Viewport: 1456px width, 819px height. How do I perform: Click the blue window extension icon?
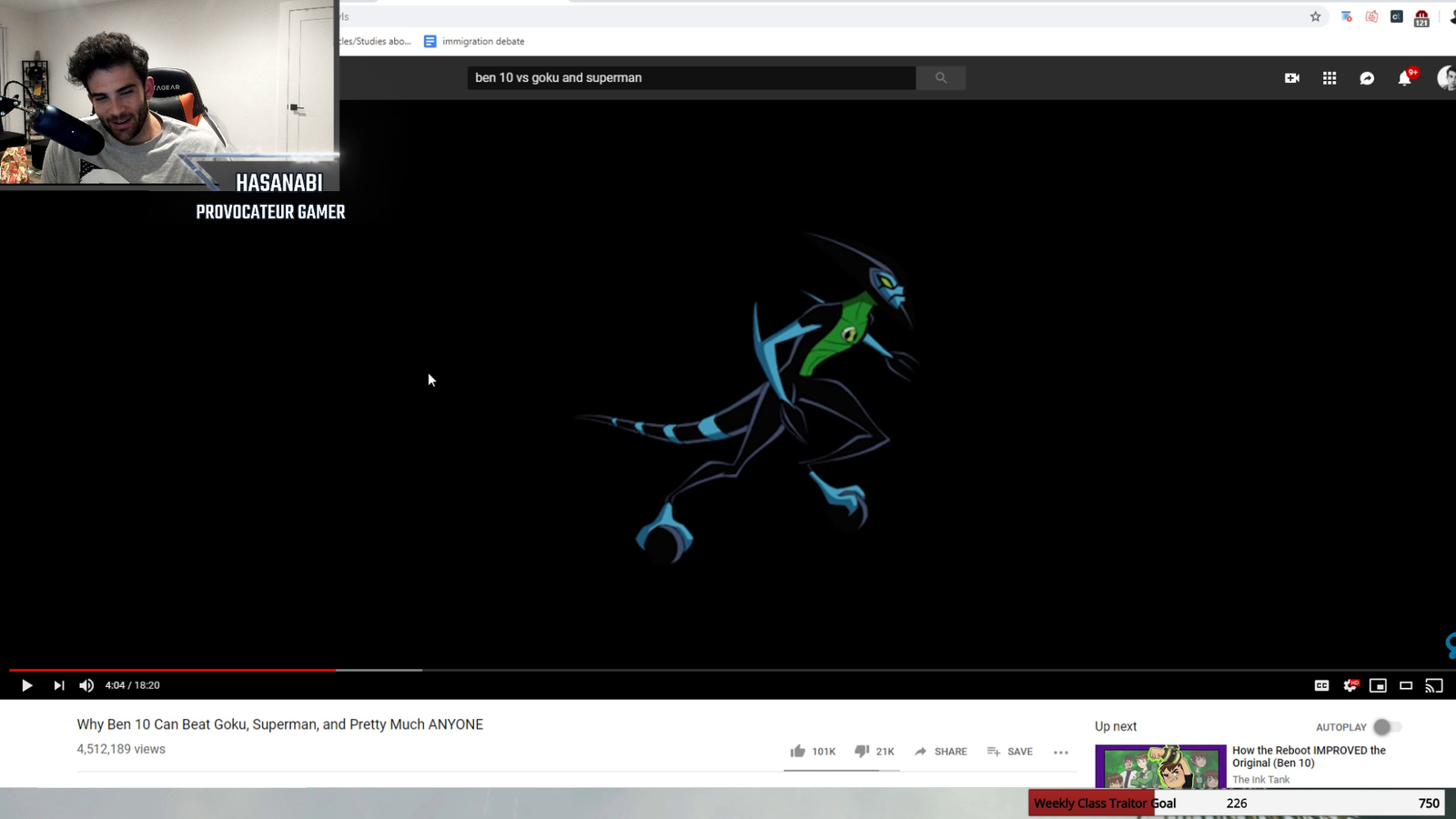(1346, 16)
